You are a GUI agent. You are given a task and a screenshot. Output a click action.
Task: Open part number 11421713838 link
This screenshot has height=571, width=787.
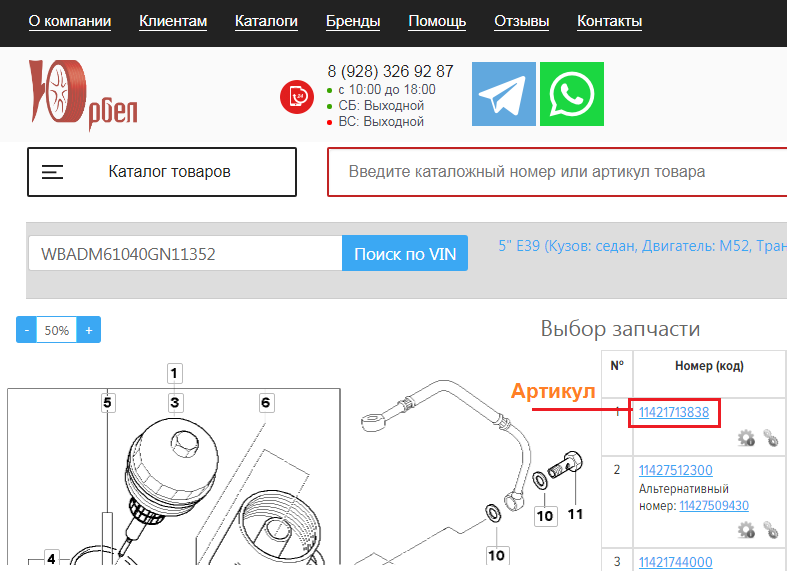pyautogui.click(x=674, y=412)
